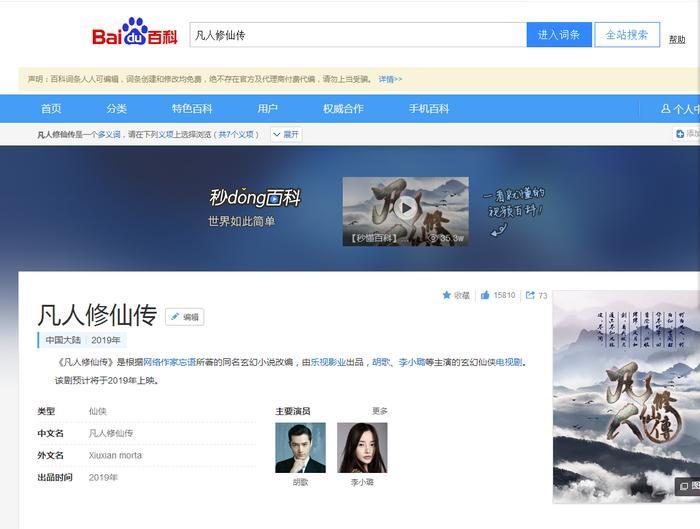The image size is (700, 529).
Task: Focus the search field containing 凡人修仙传
Action: coord(358,35)
